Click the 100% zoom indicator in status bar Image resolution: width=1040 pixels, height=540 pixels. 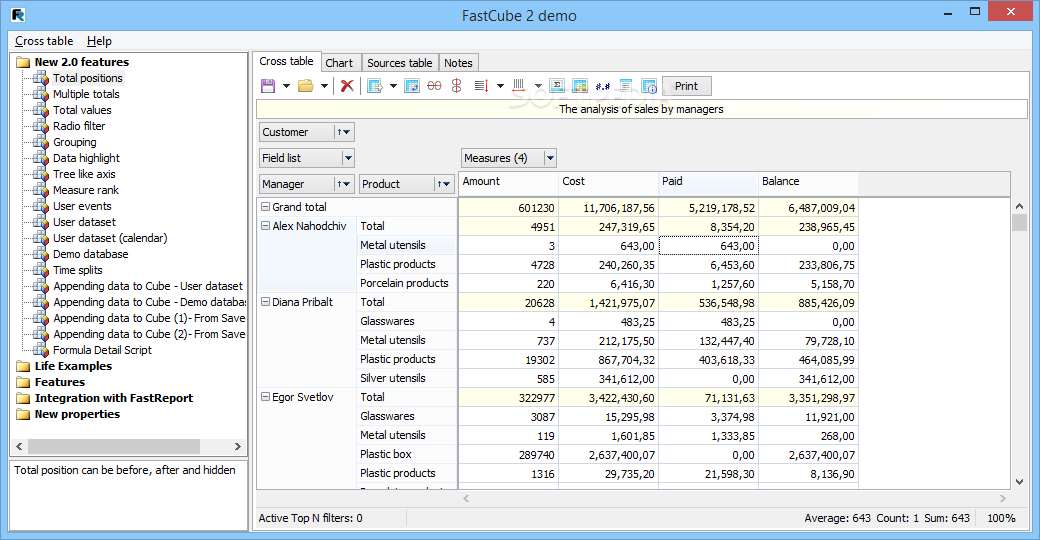[1001, 518]
